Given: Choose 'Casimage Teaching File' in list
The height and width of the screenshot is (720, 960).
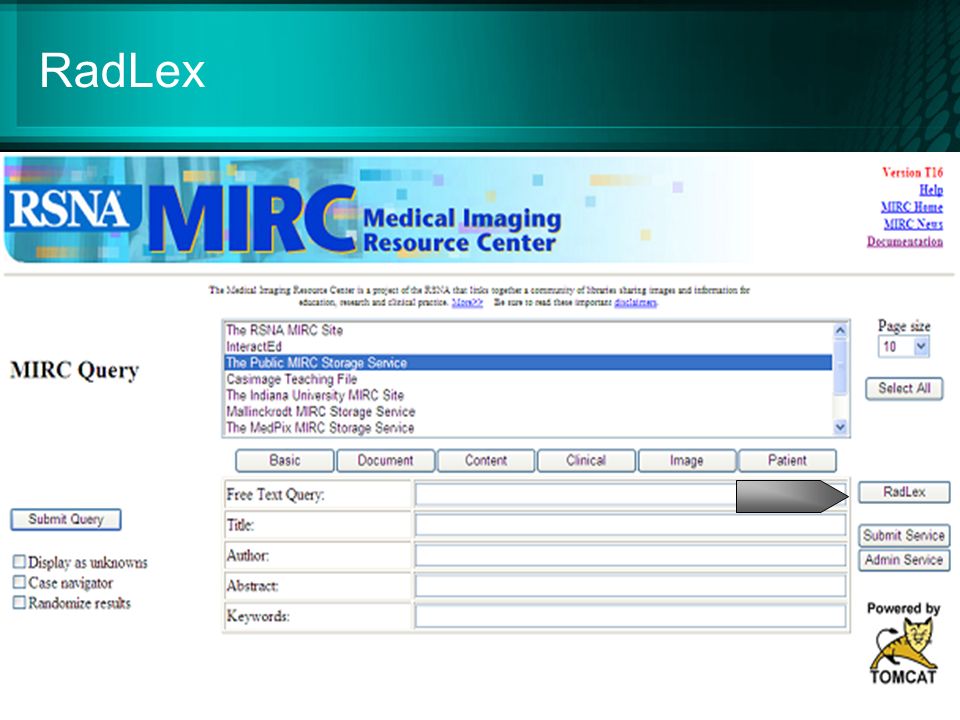Looking at the screenshot, I should (528, 379).
